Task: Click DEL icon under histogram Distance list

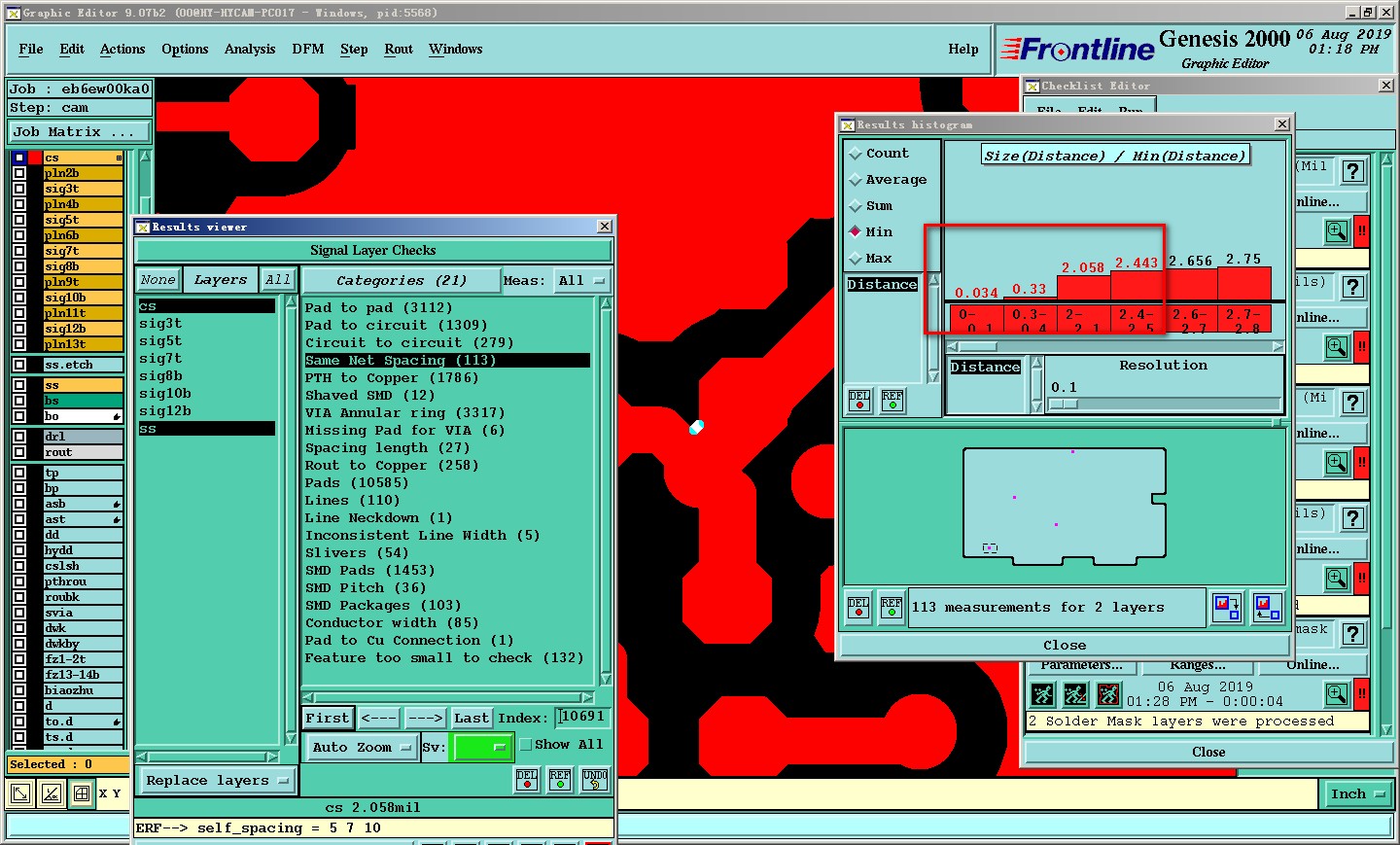Action: 859,401
